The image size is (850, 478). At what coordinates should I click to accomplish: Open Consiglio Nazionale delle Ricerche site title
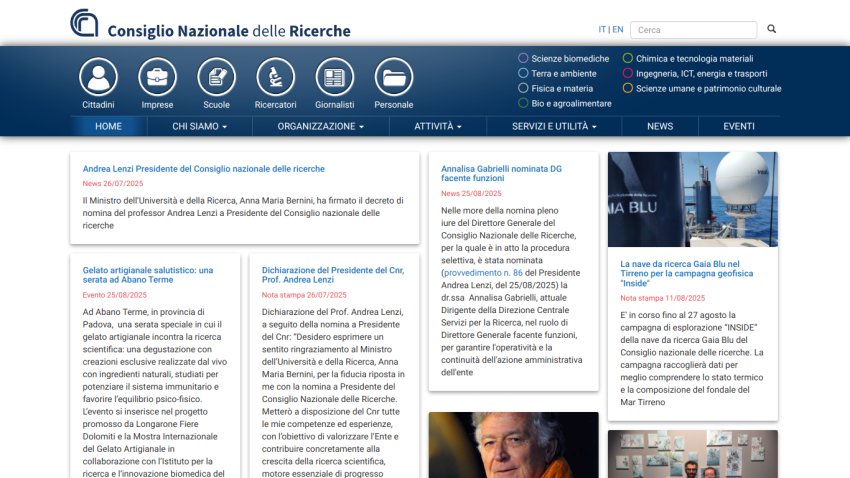click(229, 31)
